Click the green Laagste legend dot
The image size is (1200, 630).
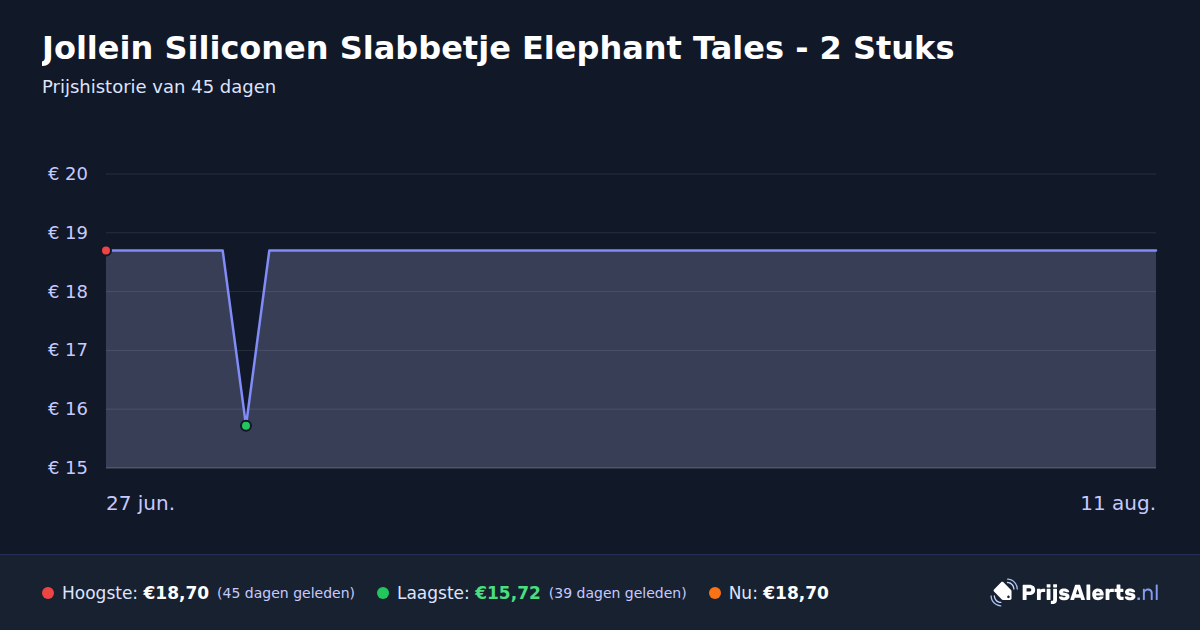[383, 593]
